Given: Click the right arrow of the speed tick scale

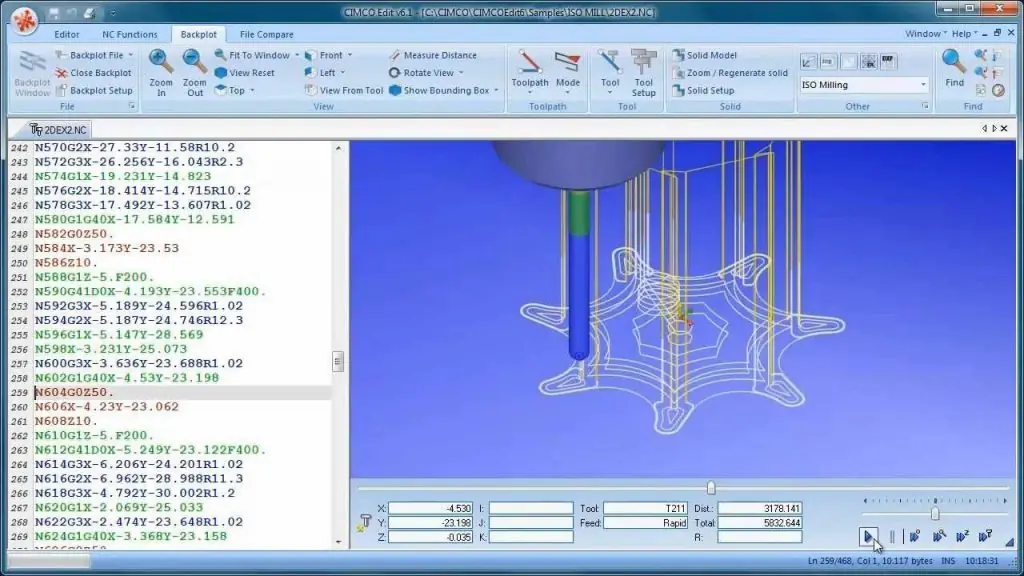Looking at the screenshot, I should pos(1005,501).
